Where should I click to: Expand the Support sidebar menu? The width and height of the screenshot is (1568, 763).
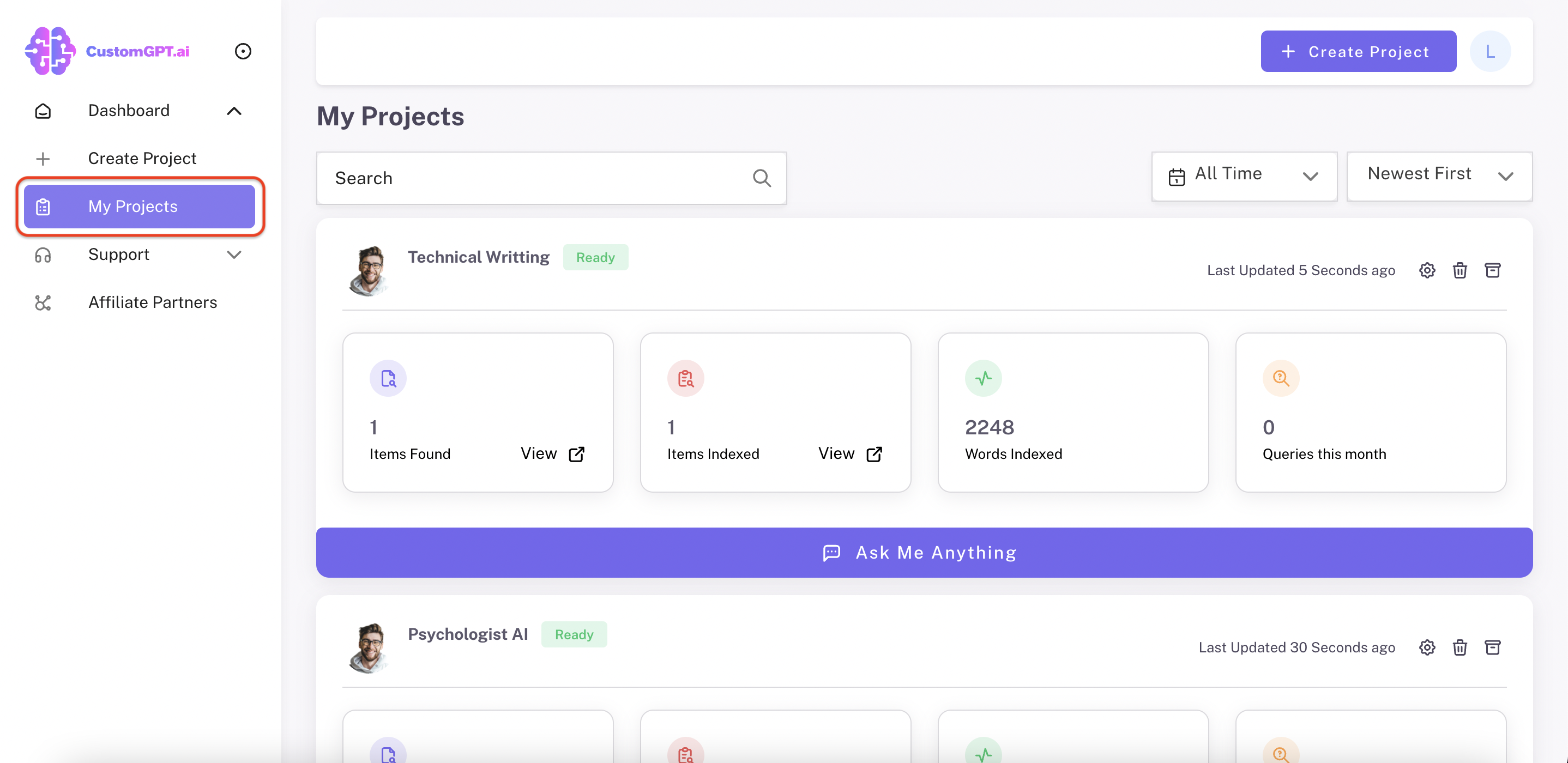pyautogui.click(x=234, y=255)
